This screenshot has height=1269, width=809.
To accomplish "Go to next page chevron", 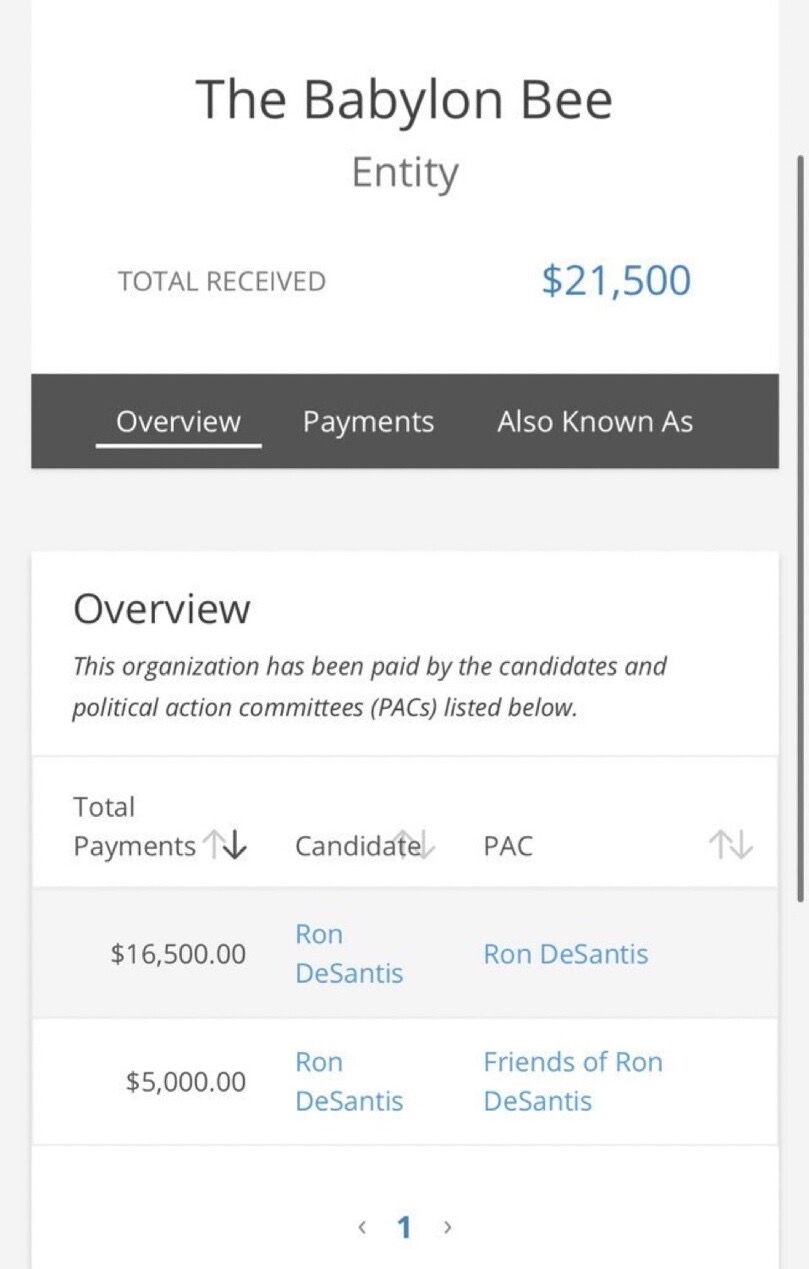I will click(447, 1227).
